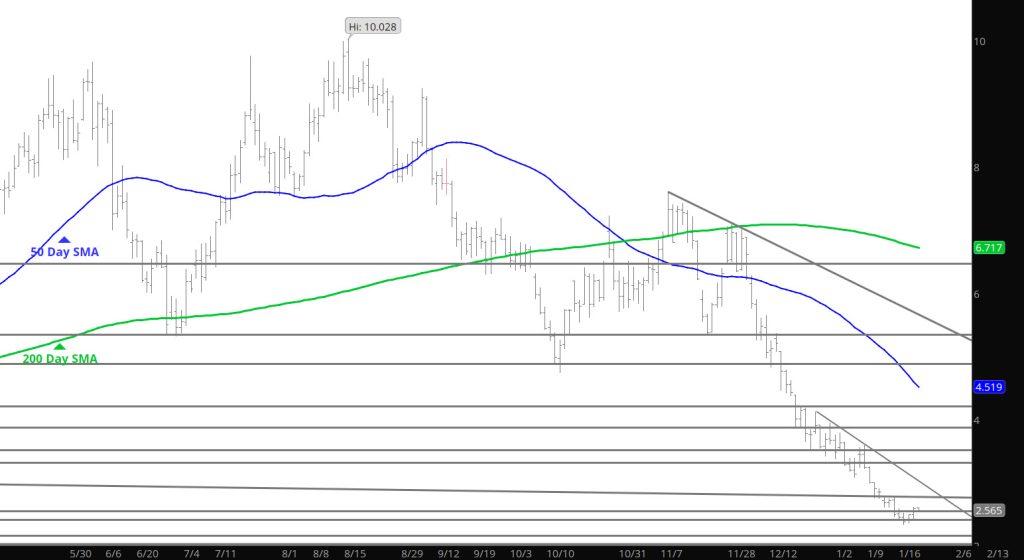This screenshot has height=560, width=1024.
Task: Click the 11/7 date label
Action: point(671,552)
